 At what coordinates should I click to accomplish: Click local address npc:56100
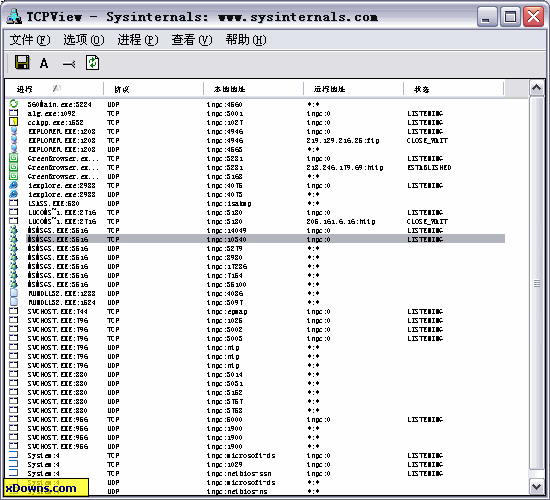227,285
